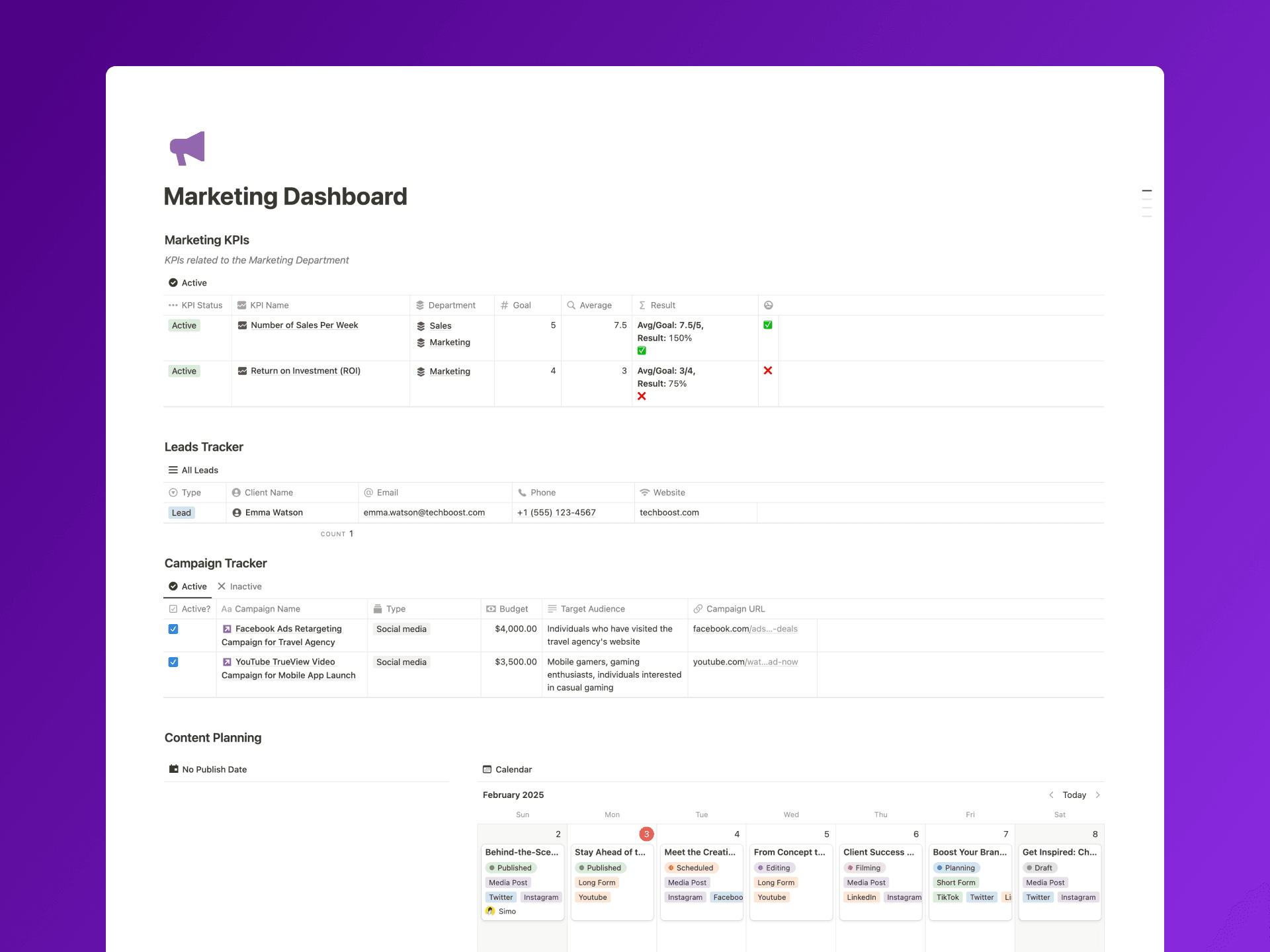Click Emma Watson's person icon

click(x=237, y=512)
